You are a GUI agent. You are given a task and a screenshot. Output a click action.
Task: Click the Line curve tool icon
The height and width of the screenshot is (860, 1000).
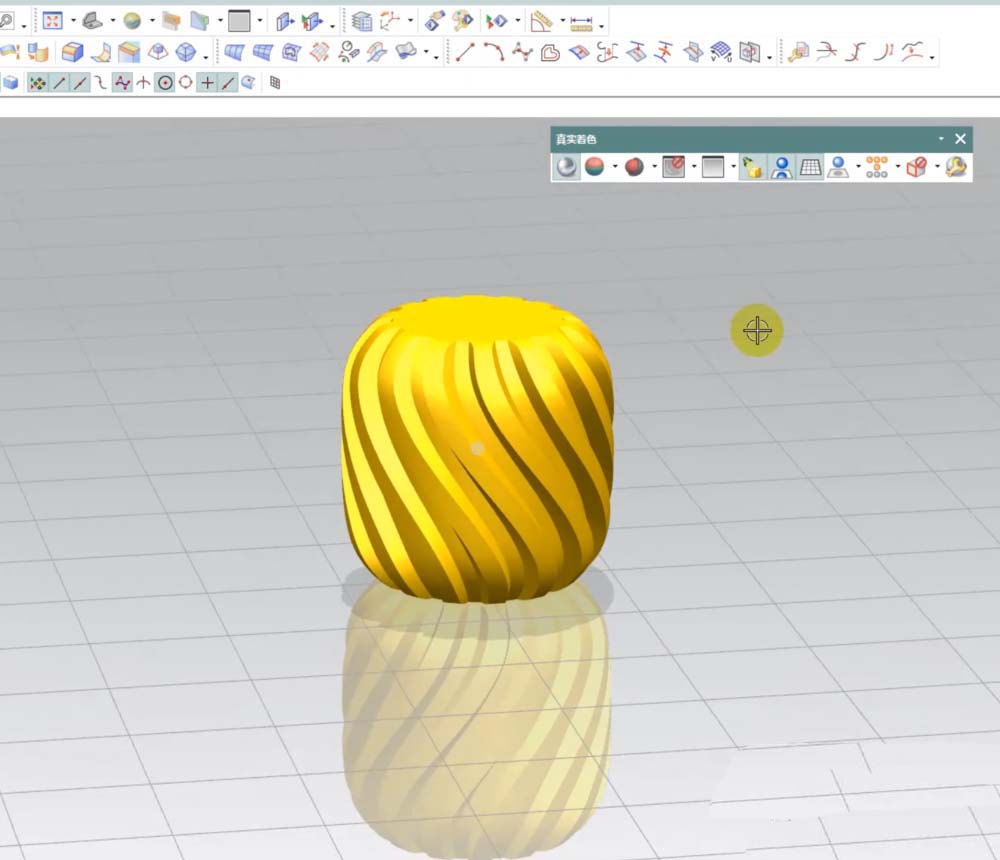tap(466, 52)
